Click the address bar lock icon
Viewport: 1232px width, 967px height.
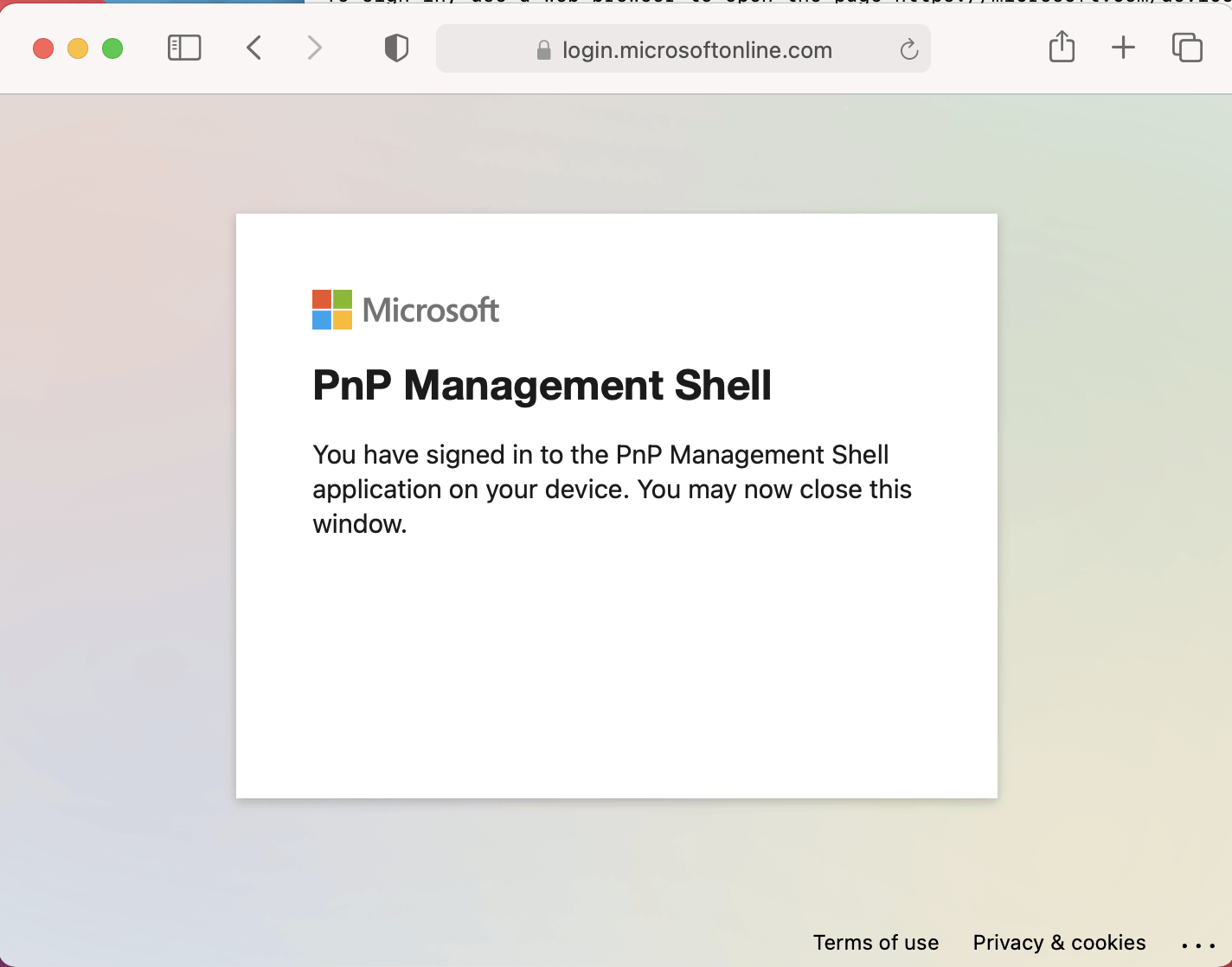pyautogui.click(x=543, y=50)
